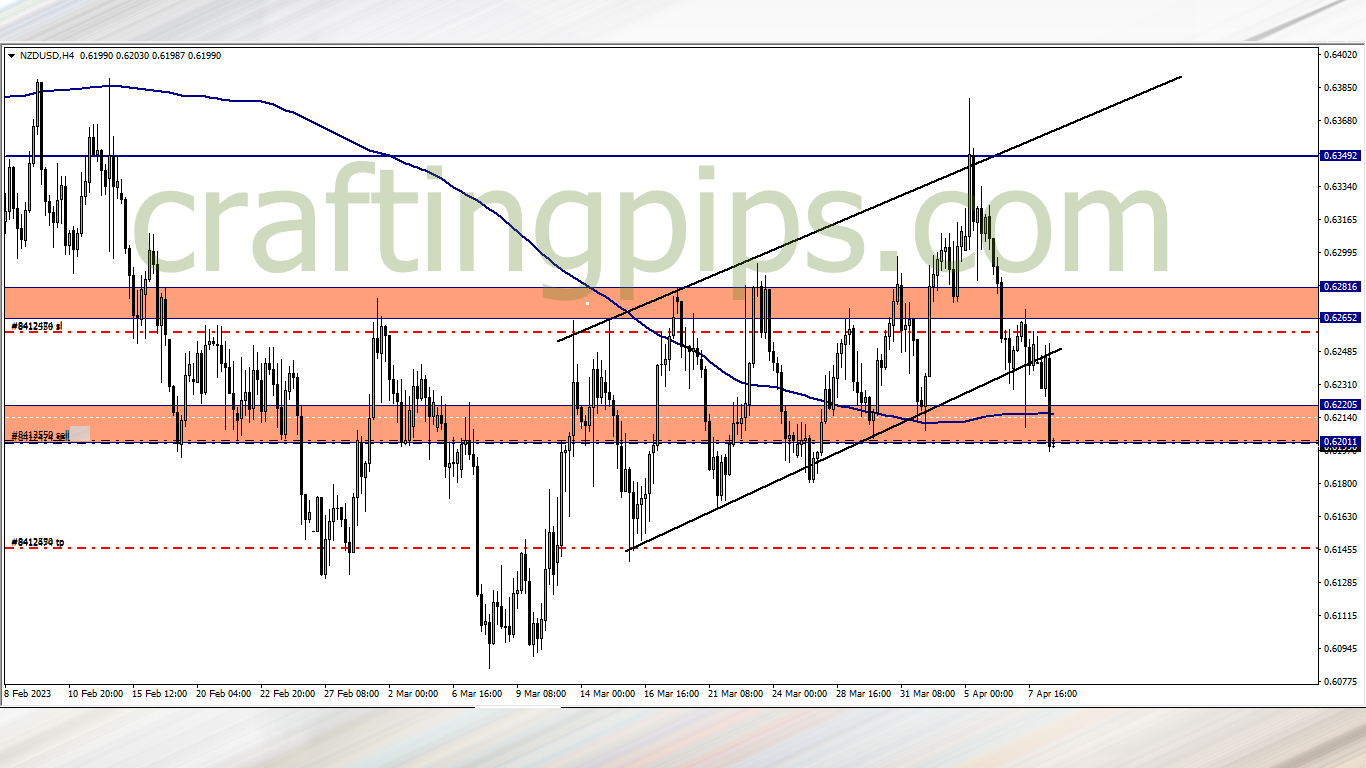1366x768 pixels.
Task: Click the 0.63165 value on price axis
Action: tap(1340, 220)
